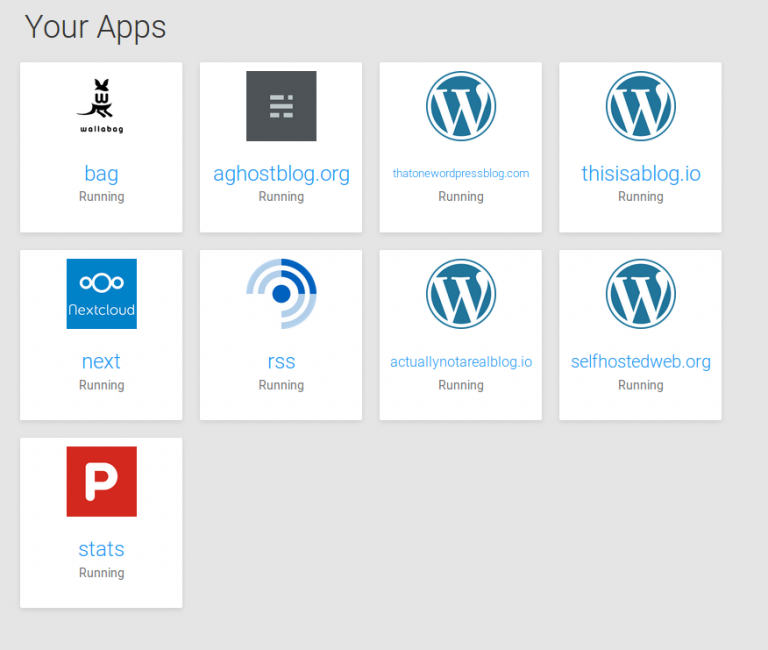Click the WordPress logo above thisisablog.io
768x650 pixels.
[x=641, y=106]
